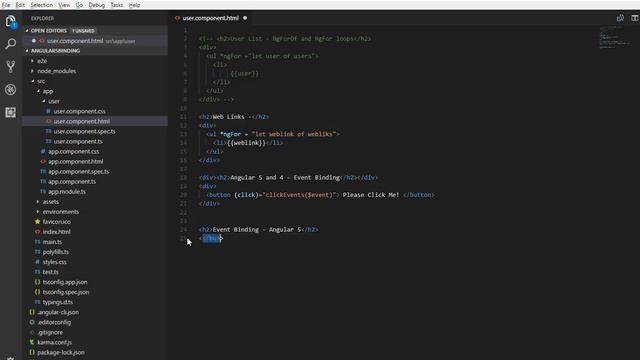Open the File menu
This screenshot has width=640, height=360.
click(x=6, y=5)
